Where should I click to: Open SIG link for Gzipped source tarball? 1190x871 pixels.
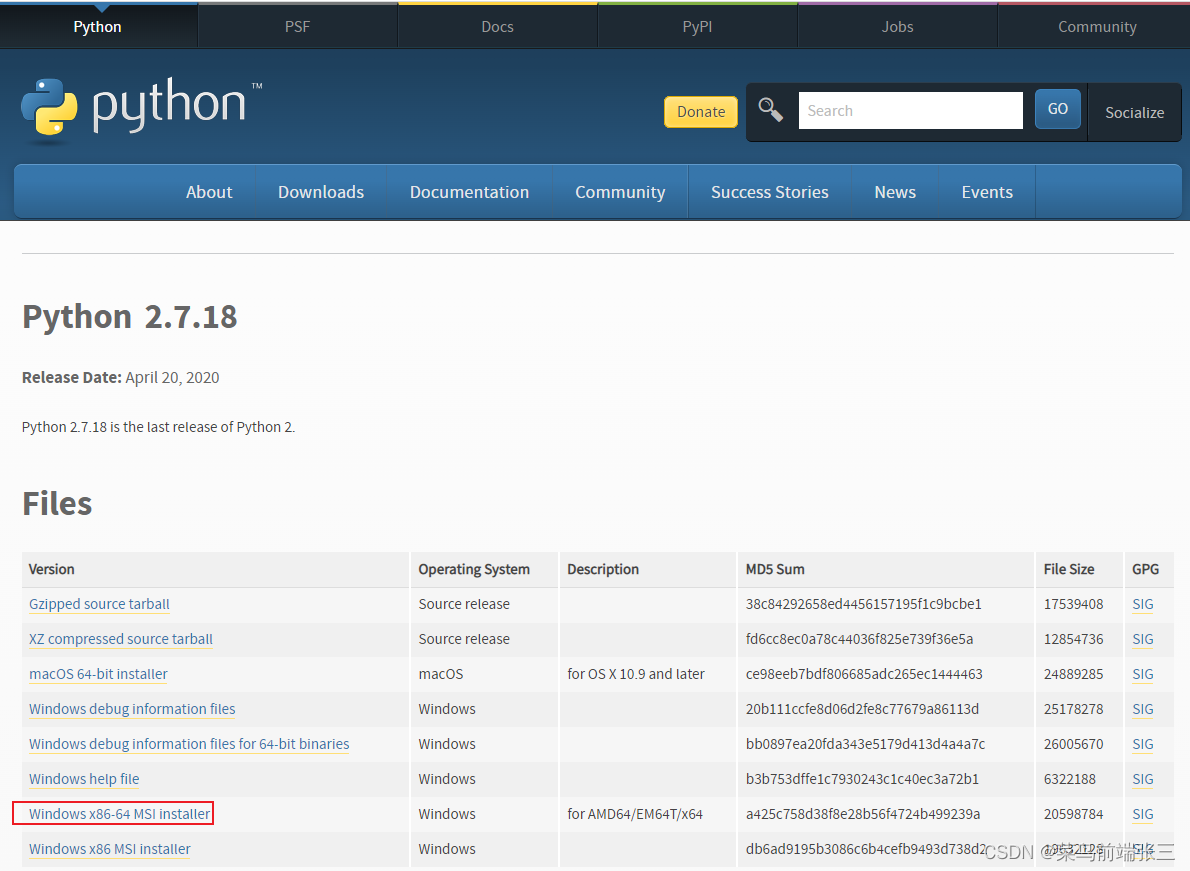[x=1142, y=604]
